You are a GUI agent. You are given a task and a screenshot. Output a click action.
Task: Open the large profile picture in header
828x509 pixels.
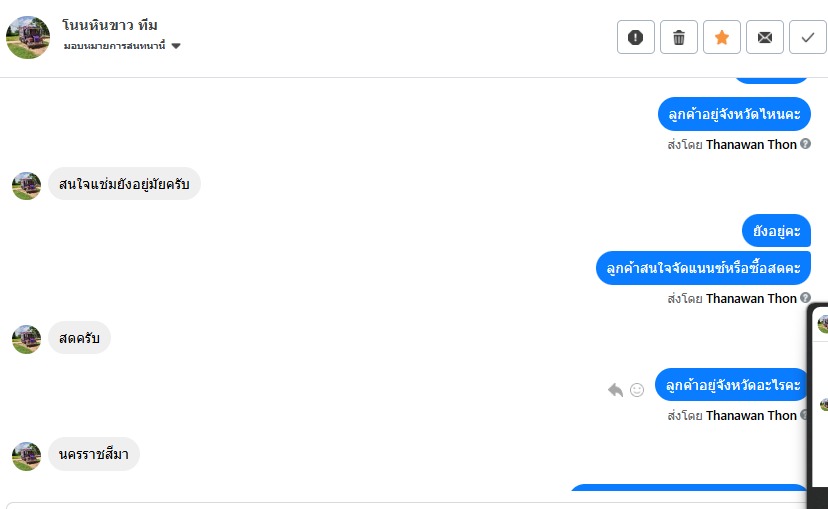click(28, 37)
